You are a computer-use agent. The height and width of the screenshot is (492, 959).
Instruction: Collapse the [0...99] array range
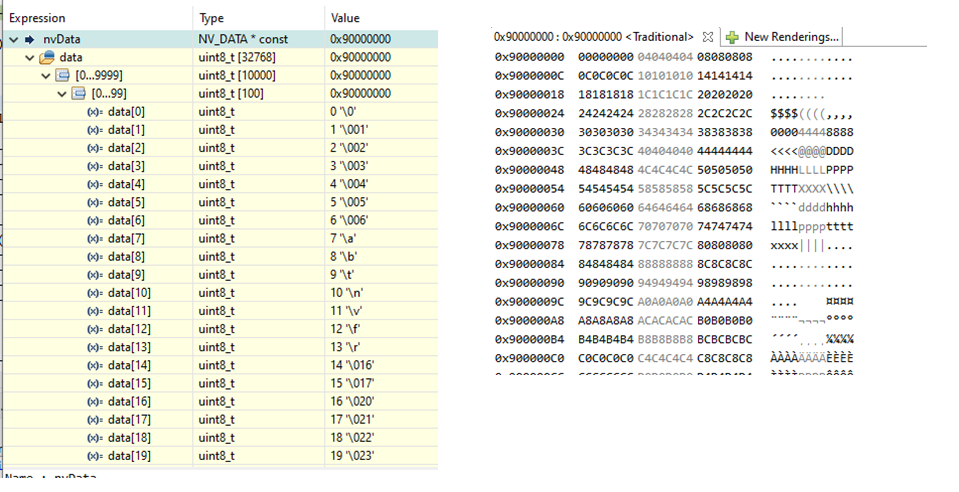tap(62, 94)
